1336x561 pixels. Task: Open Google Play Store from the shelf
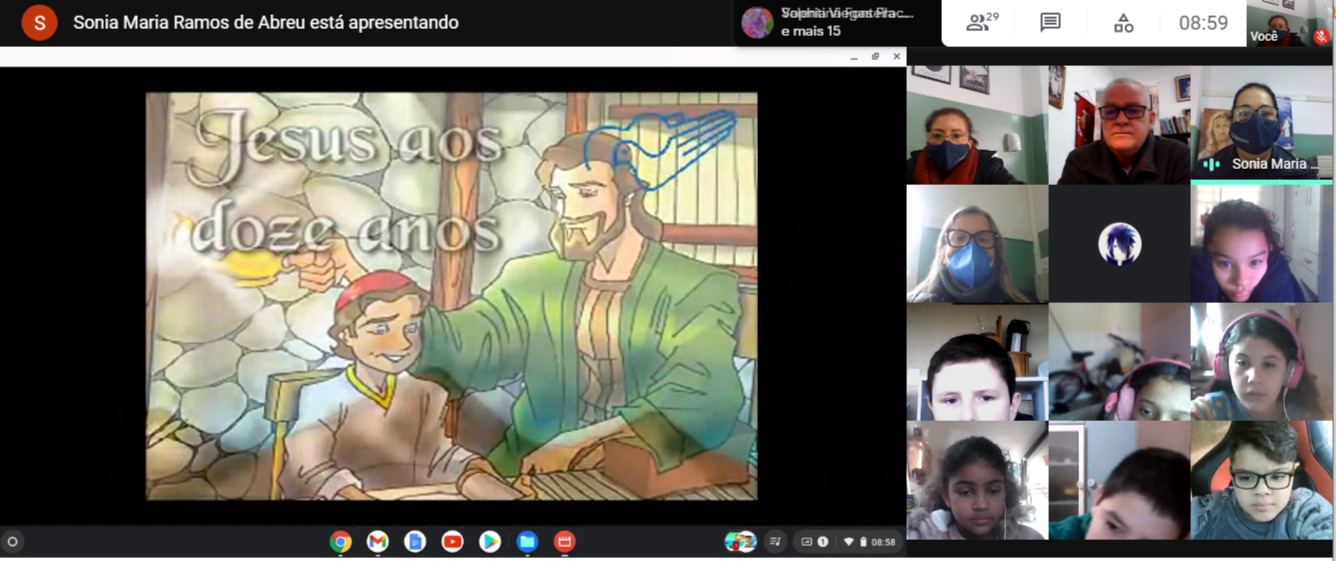[x=490, y=541]
